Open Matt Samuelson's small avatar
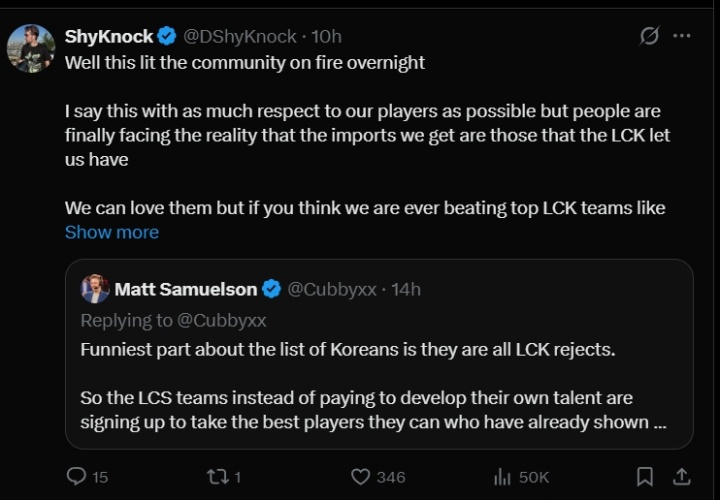Viewport: 720px width, 500px height. click(95, 289)
